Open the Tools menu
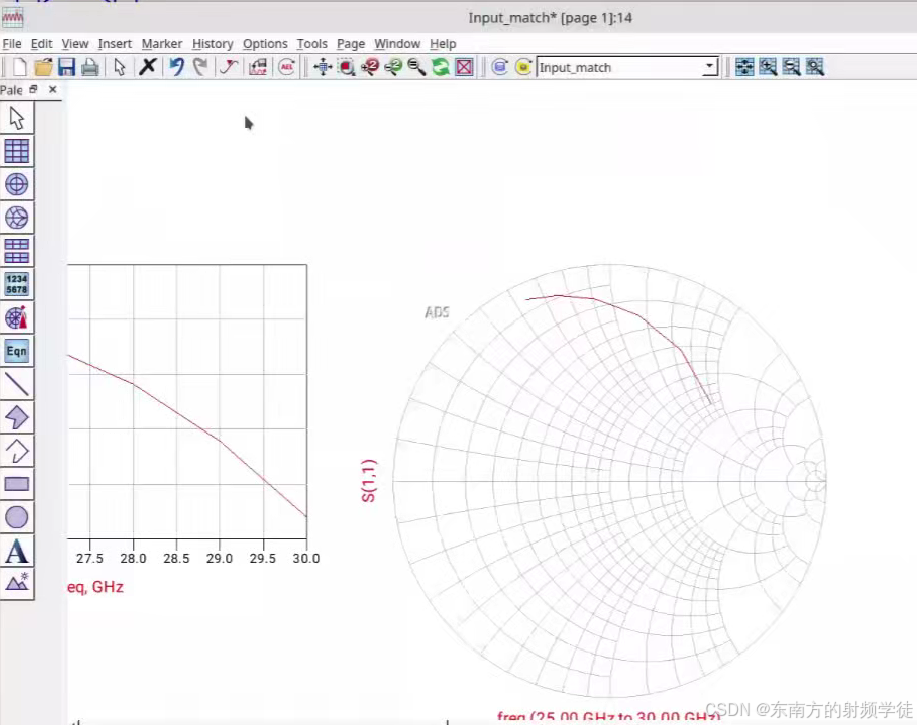 pyautogui.click(x=312, y=44)
